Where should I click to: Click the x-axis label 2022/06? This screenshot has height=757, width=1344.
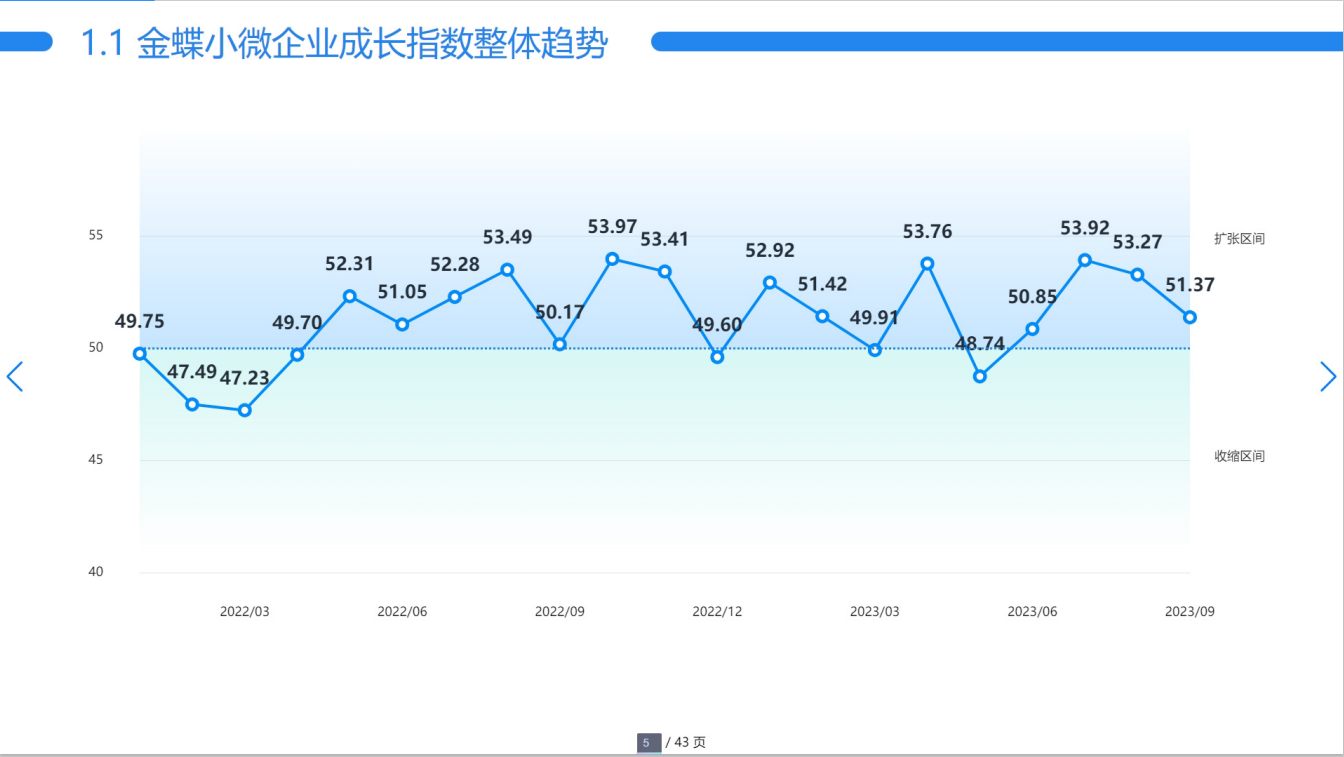402,612
